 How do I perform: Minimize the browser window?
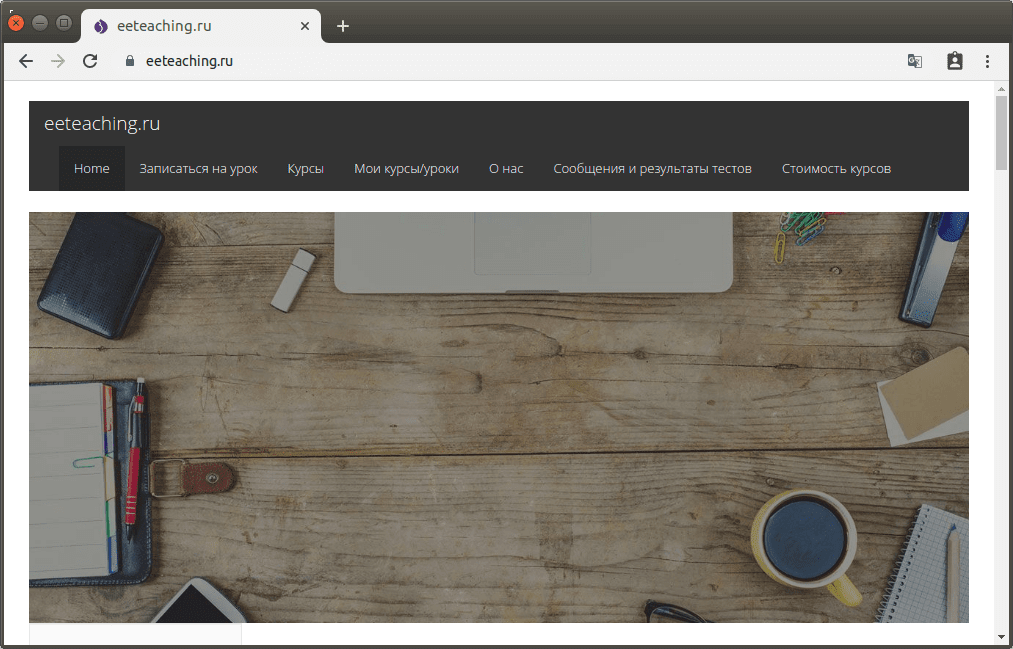coord(40,23)
